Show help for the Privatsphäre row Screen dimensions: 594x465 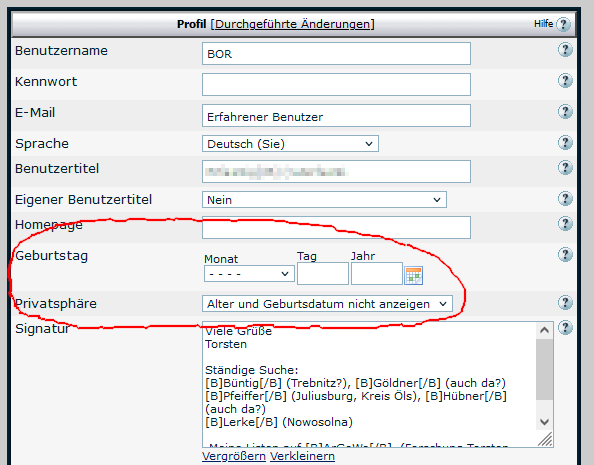565,303
